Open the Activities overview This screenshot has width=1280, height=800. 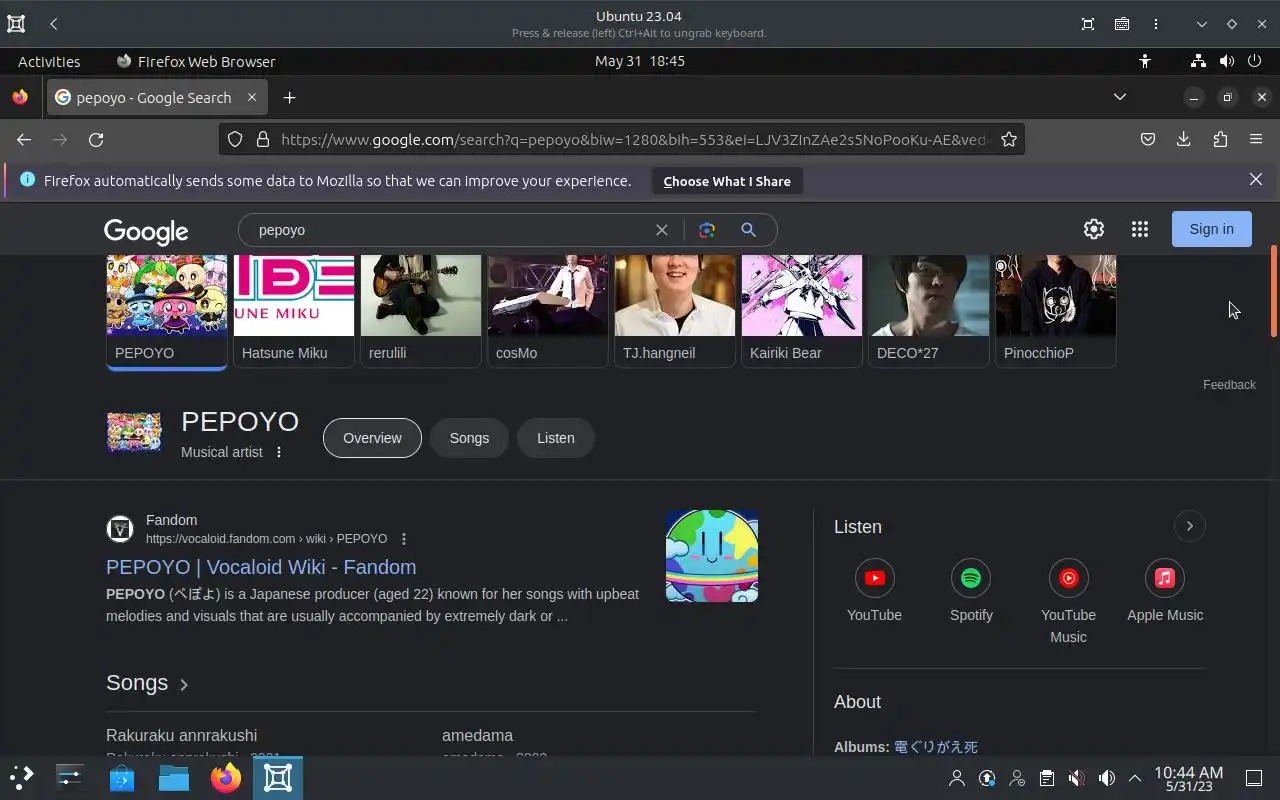point(49,61)
